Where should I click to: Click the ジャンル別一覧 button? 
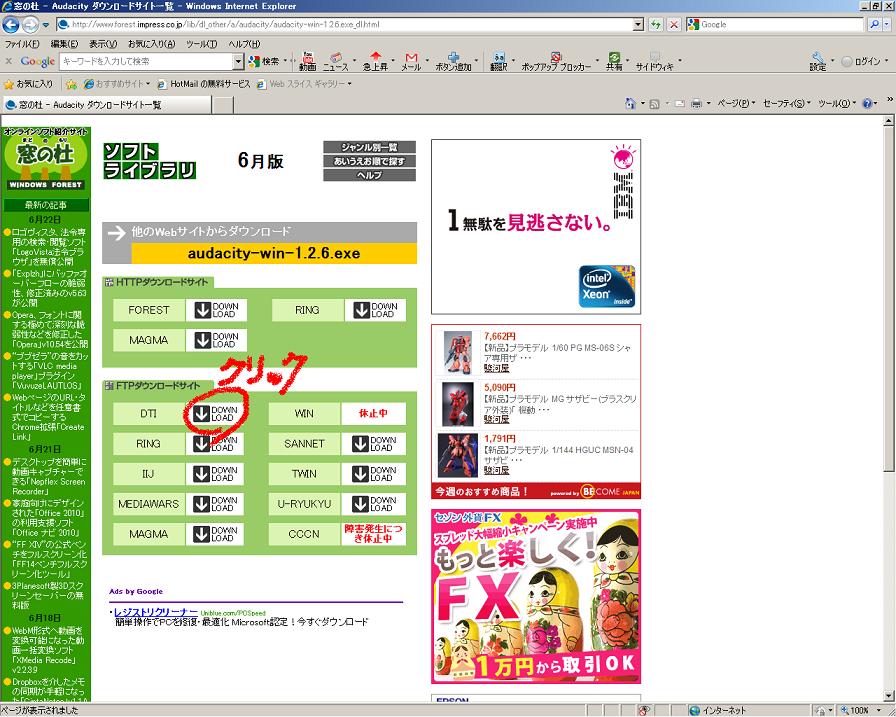click(369, 147)
